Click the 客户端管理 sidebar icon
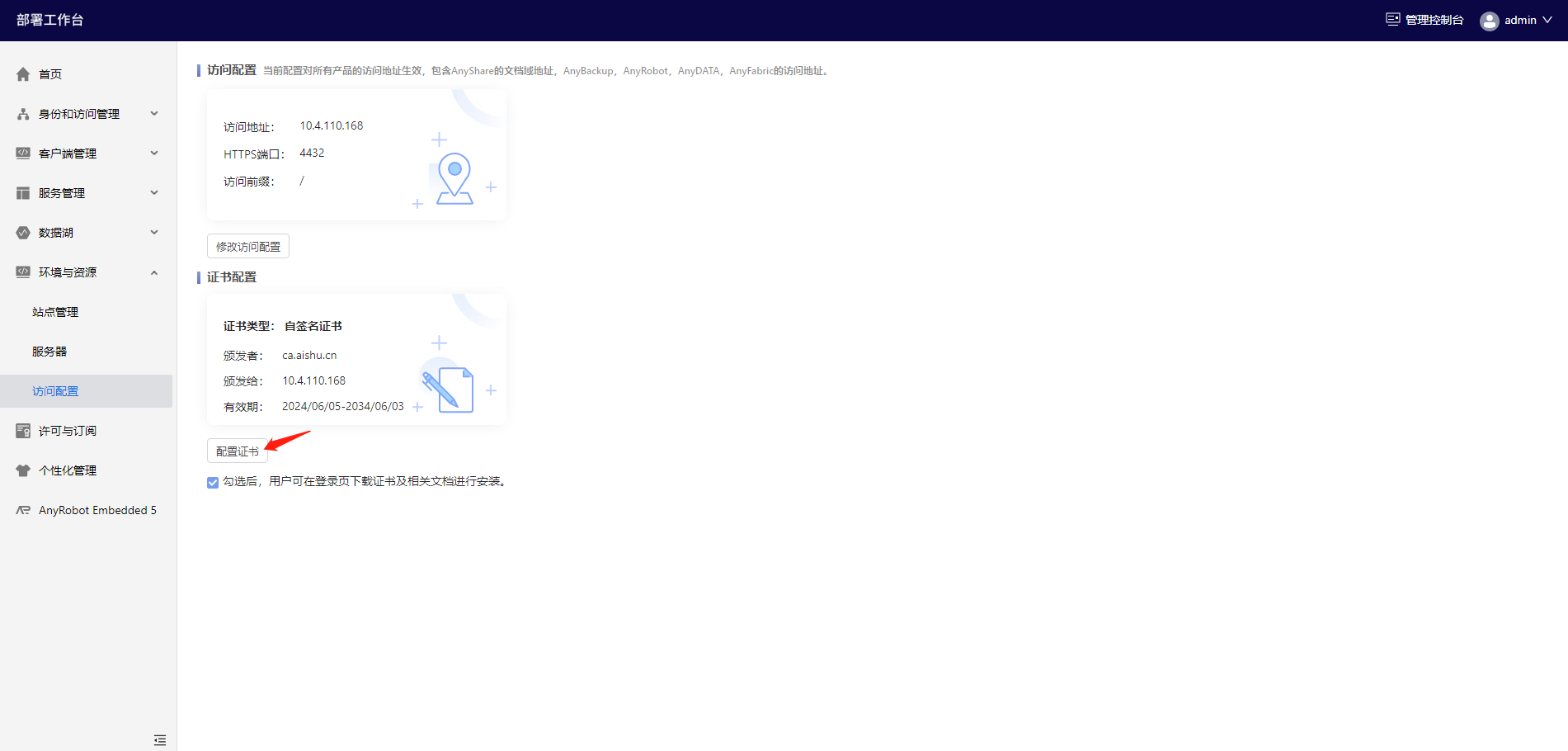Viewport: 1568px width, 751px height. coord(23,154)
